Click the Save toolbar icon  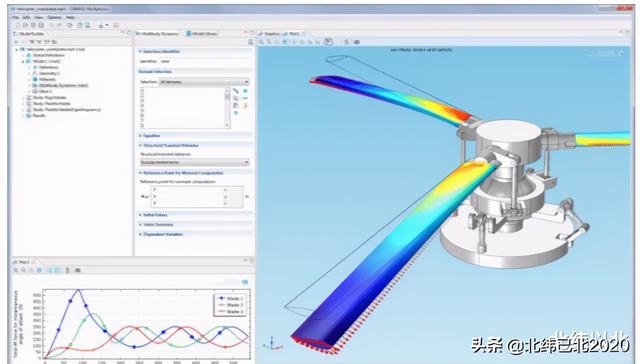coord(33,25)
